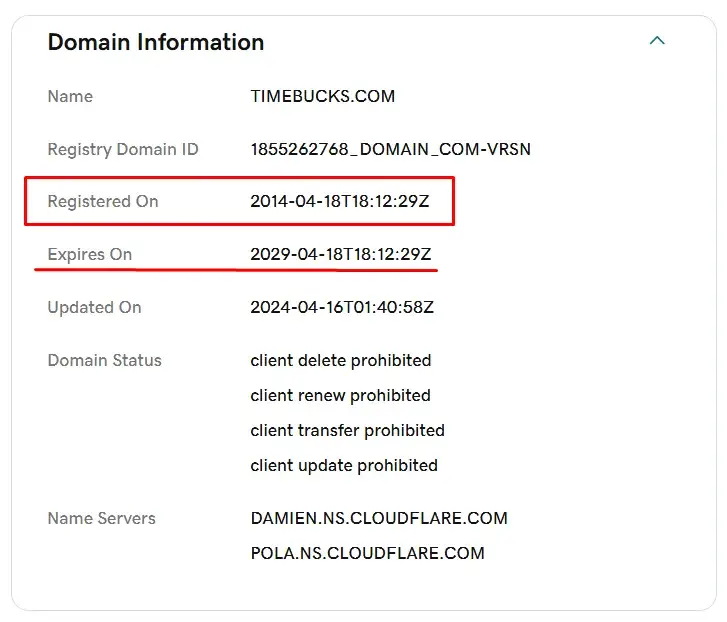Select the 2029-04-18T18:12:29Z expiry date

click(341, 254)
